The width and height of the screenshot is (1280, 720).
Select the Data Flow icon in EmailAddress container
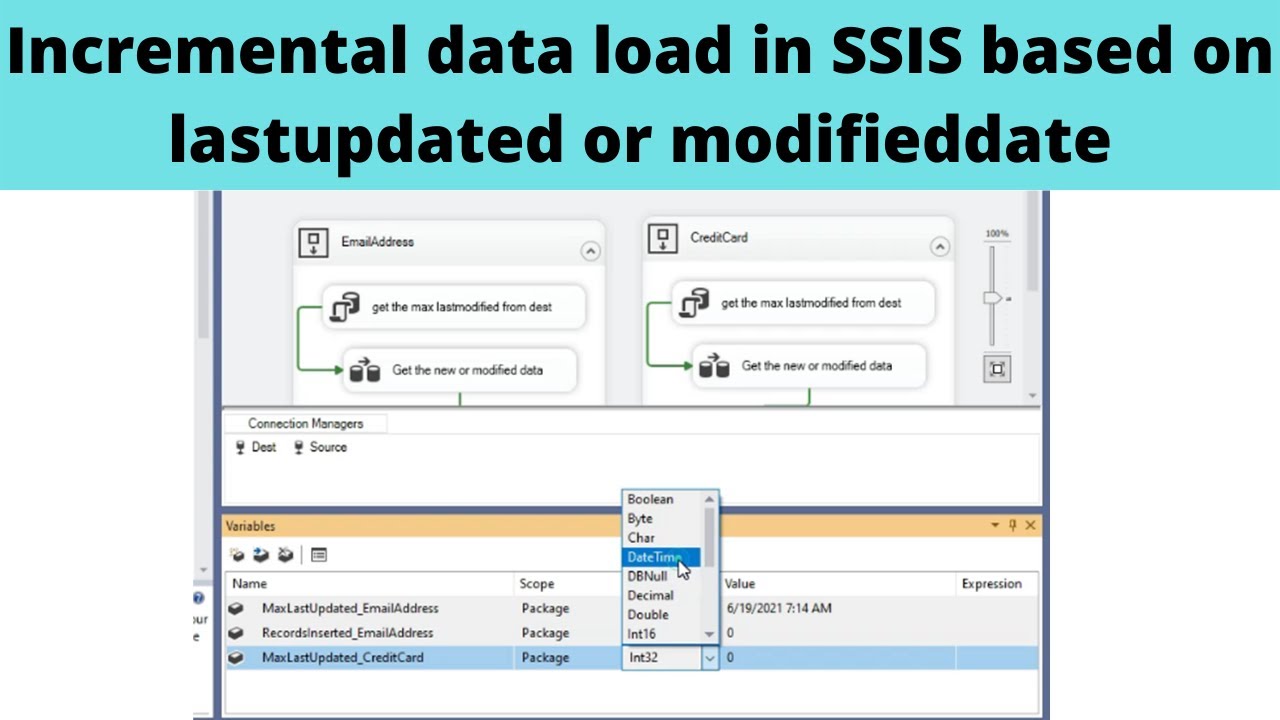[365, 371]
